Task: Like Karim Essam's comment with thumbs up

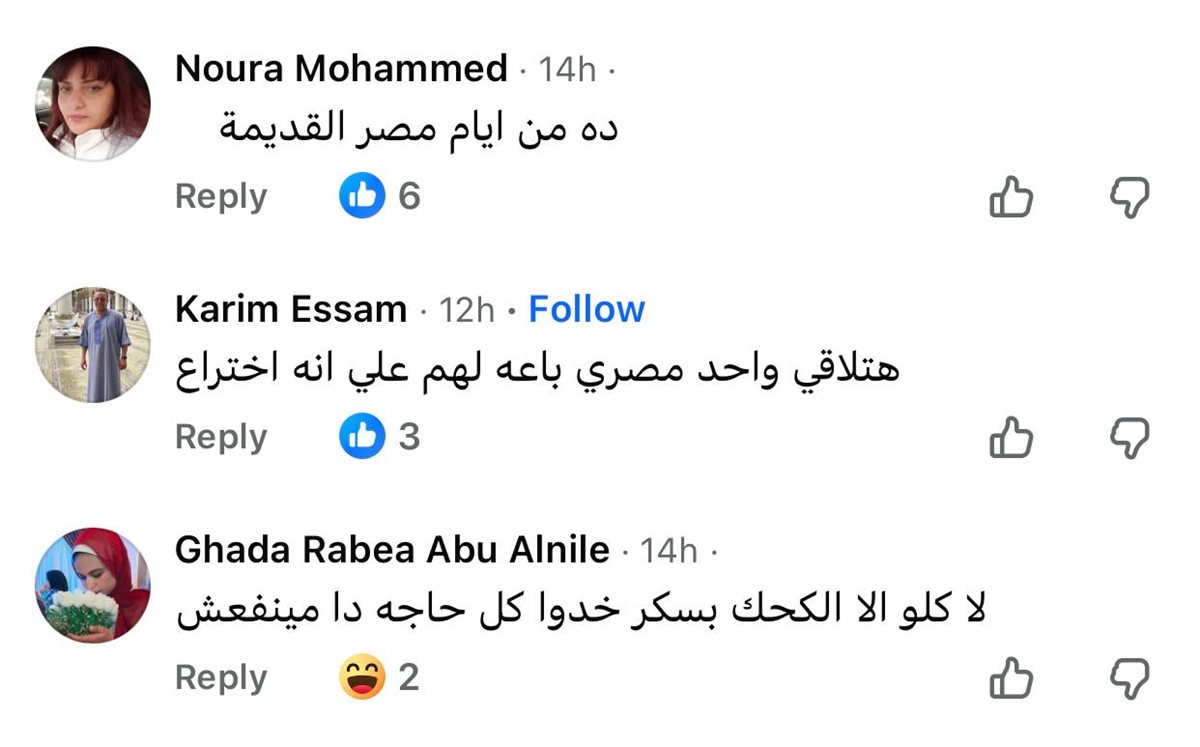Action: pos(1010,438)
